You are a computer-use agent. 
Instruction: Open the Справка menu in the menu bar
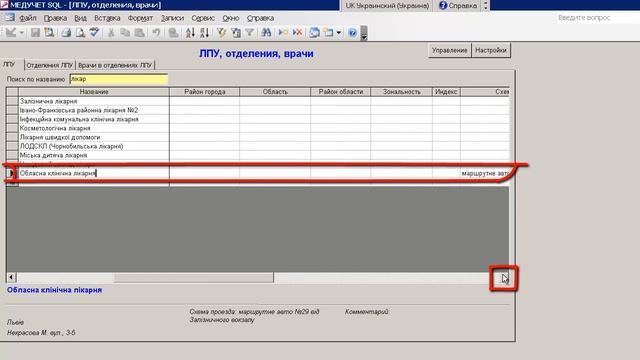pyautogui.click(x=260, y=18)
